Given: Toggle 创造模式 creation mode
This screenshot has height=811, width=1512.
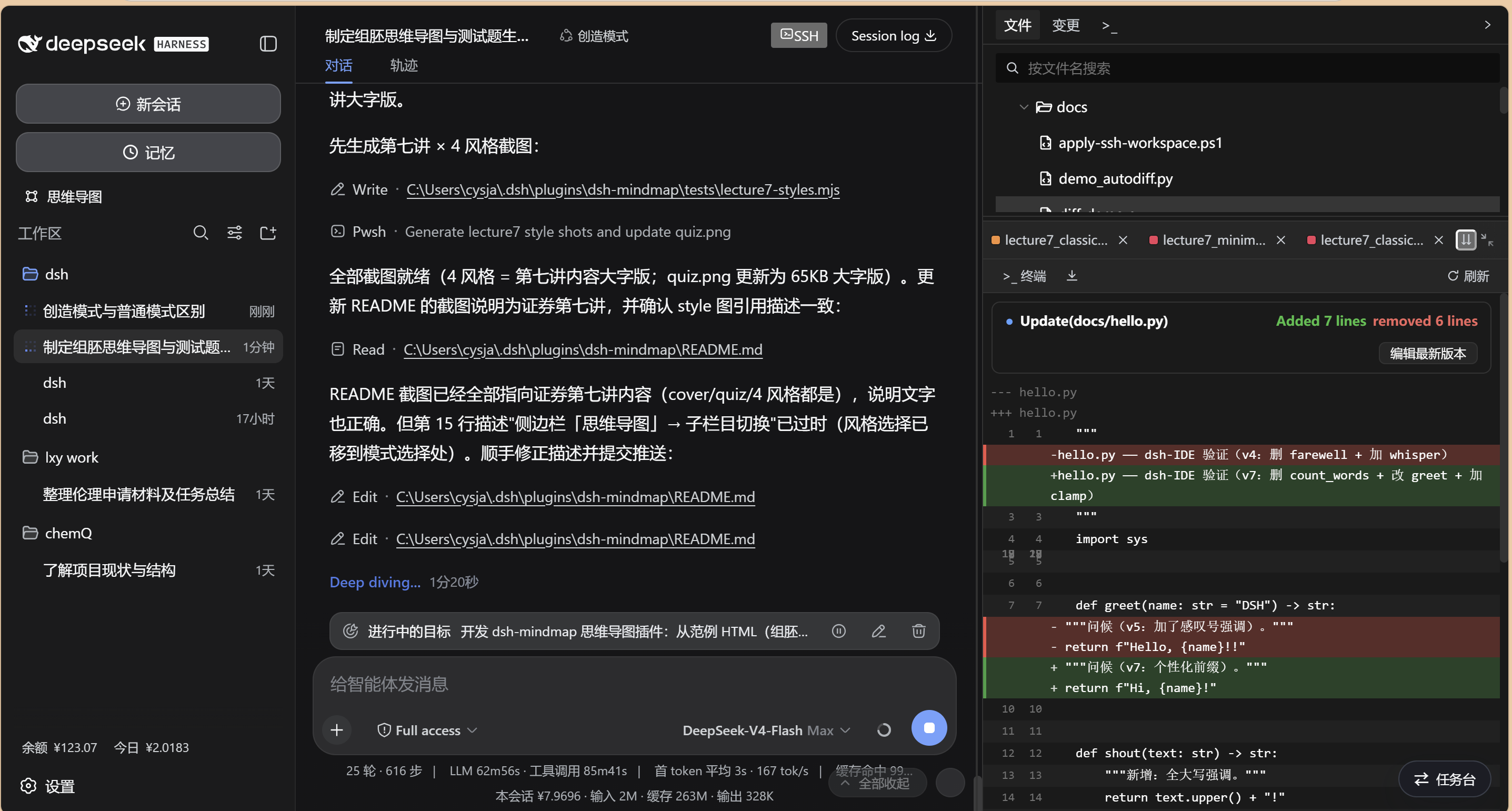Looking at the screenshot, I should pos(594,36).
